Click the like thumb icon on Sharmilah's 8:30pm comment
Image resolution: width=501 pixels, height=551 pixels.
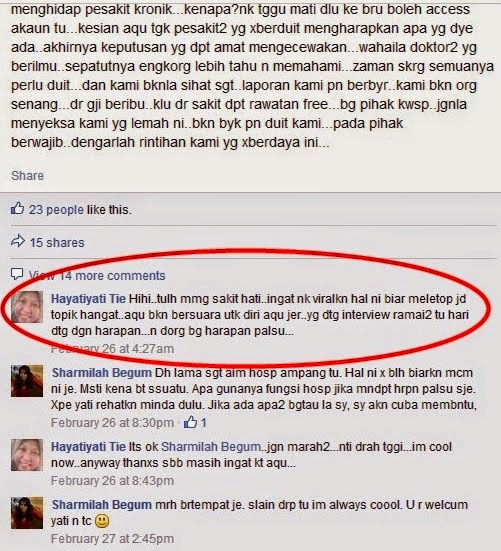click(x=190, y=422)
